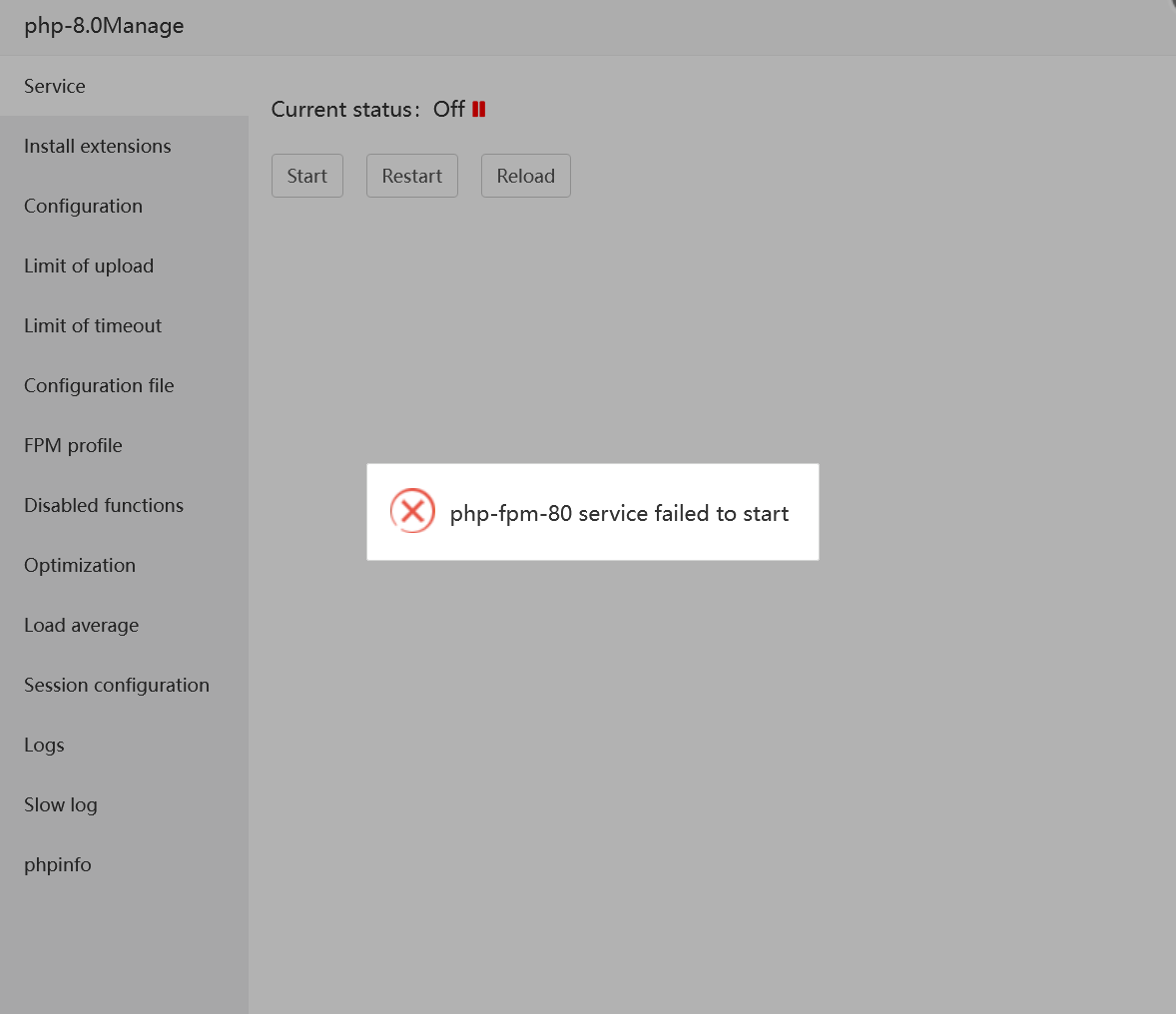Show Disabled functions list
Viewport: 1176px width, 1014px height.
[124, 505]
